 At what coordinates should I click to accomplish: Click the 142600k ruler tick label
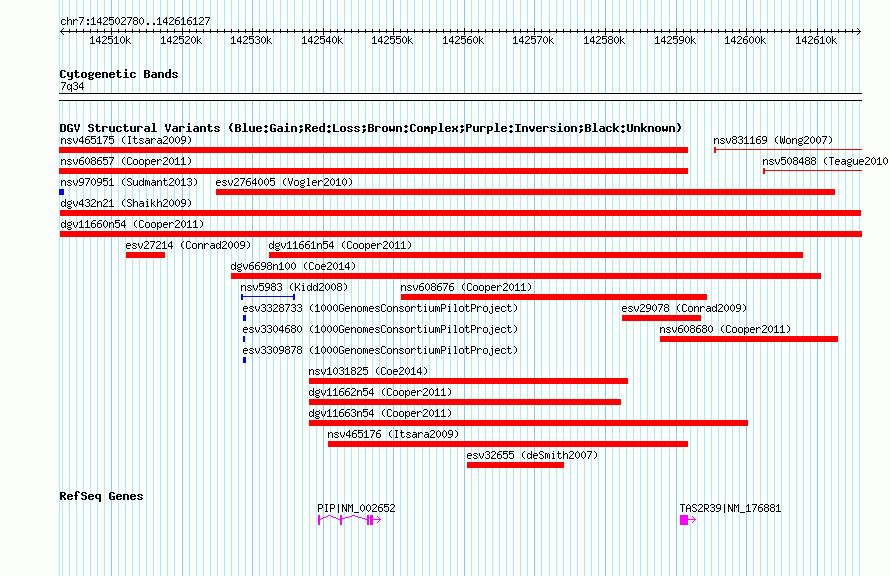click(745, 40)
